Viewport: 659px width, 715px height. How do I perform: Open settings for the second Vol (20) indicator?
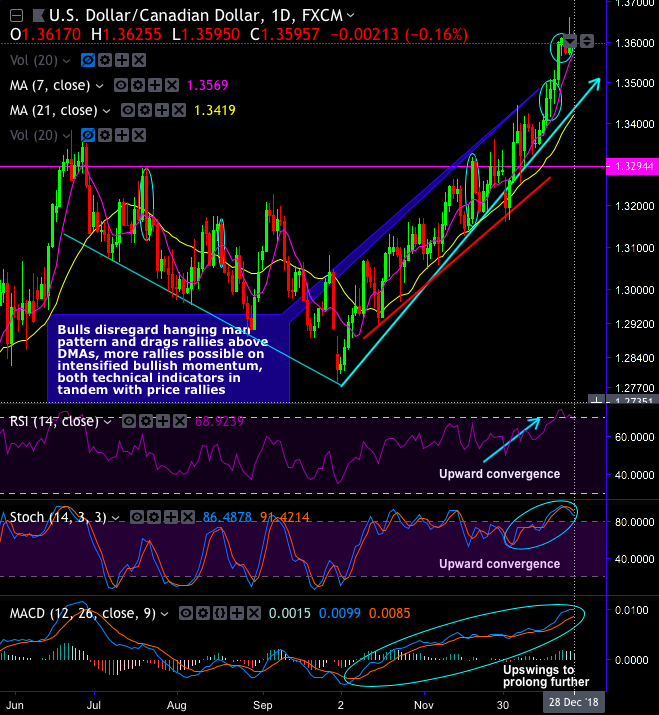tap(105, 135)
